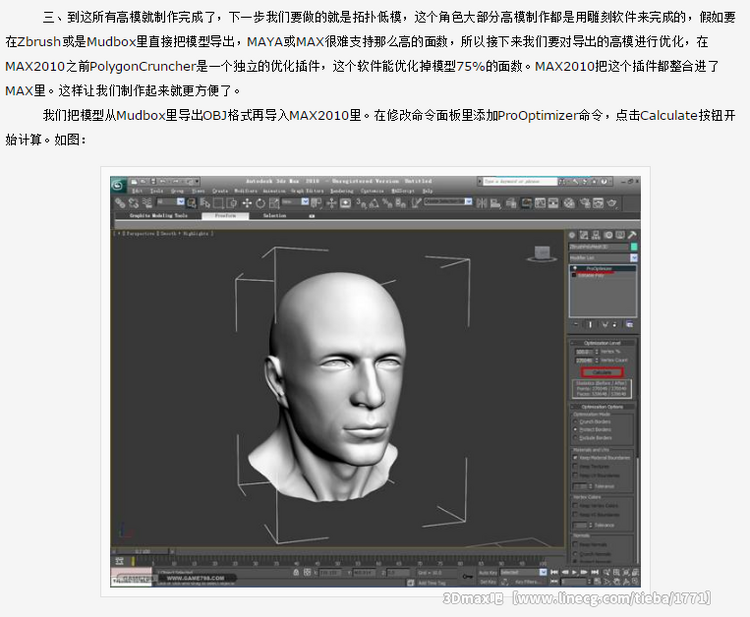Click the green object color swatch
This screenshot has height=617, width=750.
(x=634, y=247)
